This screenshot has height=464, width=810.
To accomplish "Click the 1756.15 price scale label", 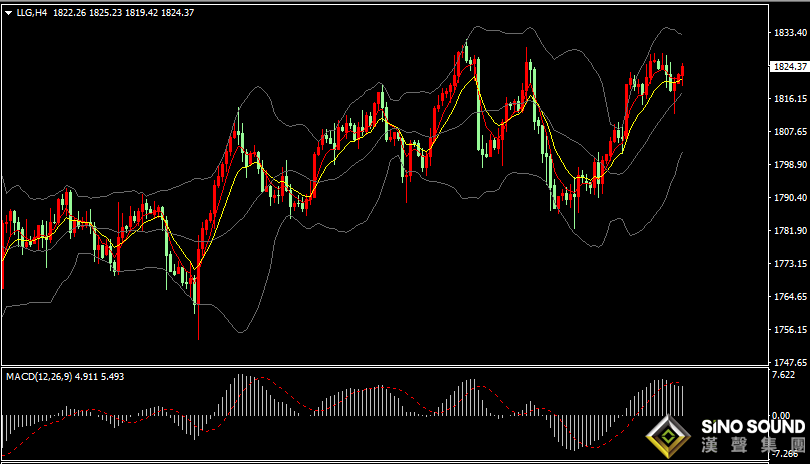I will point(790,330).
